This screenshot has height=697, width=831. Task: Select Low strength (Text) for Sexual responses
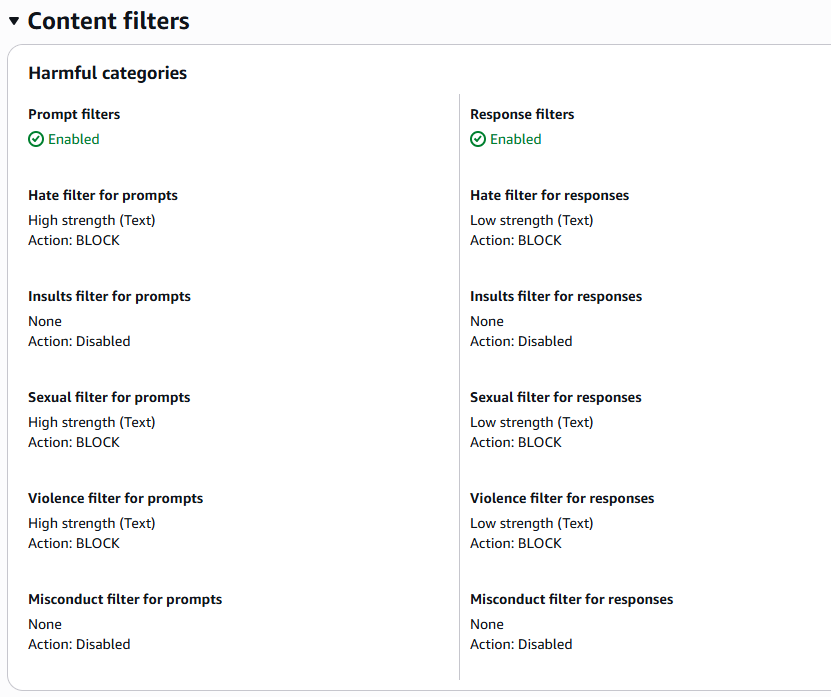click(531, 422)
